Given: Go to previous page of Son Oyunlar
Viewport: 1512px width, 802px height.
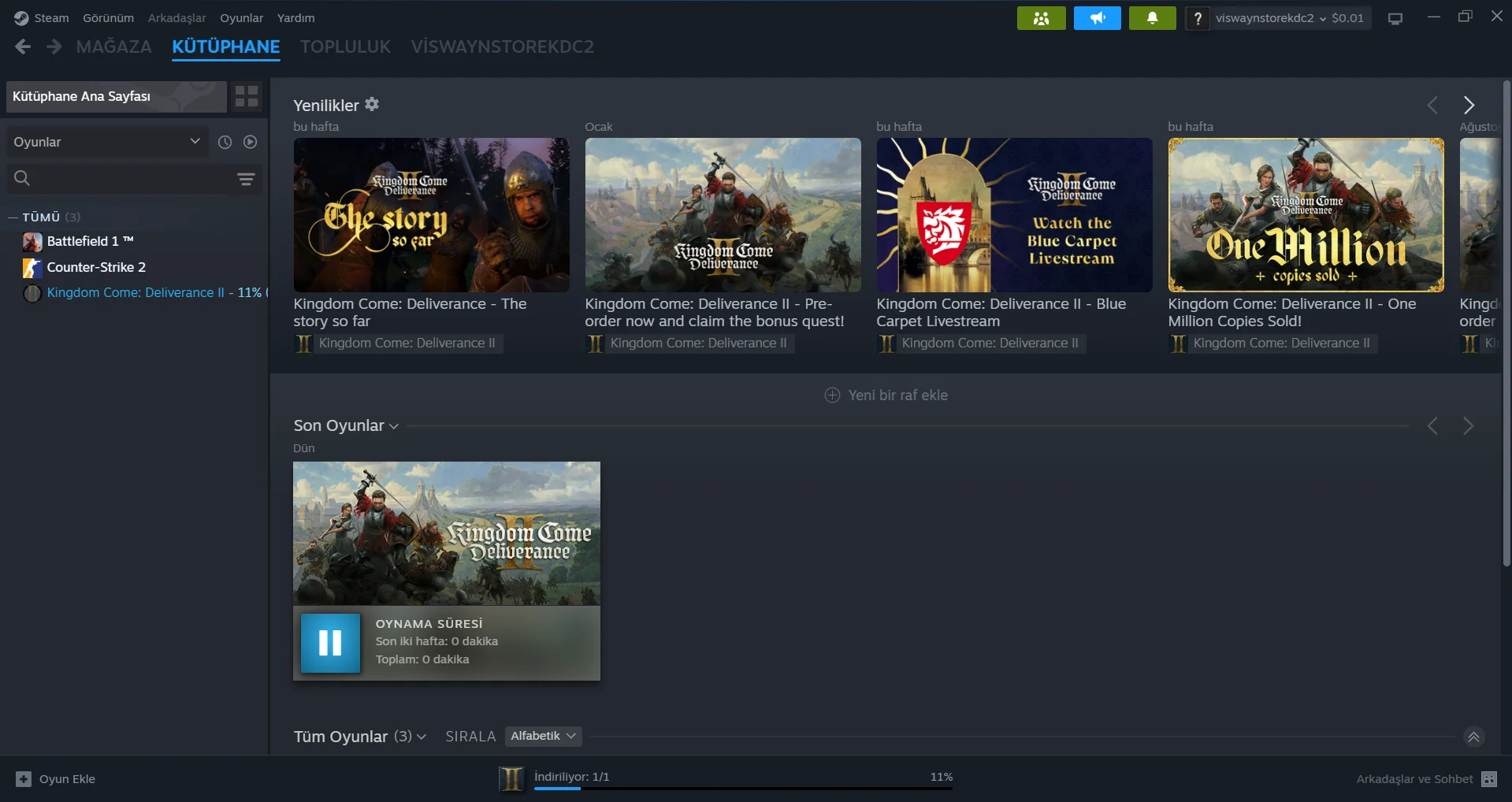Looking at the screenshot, I should pos(1432,426).
